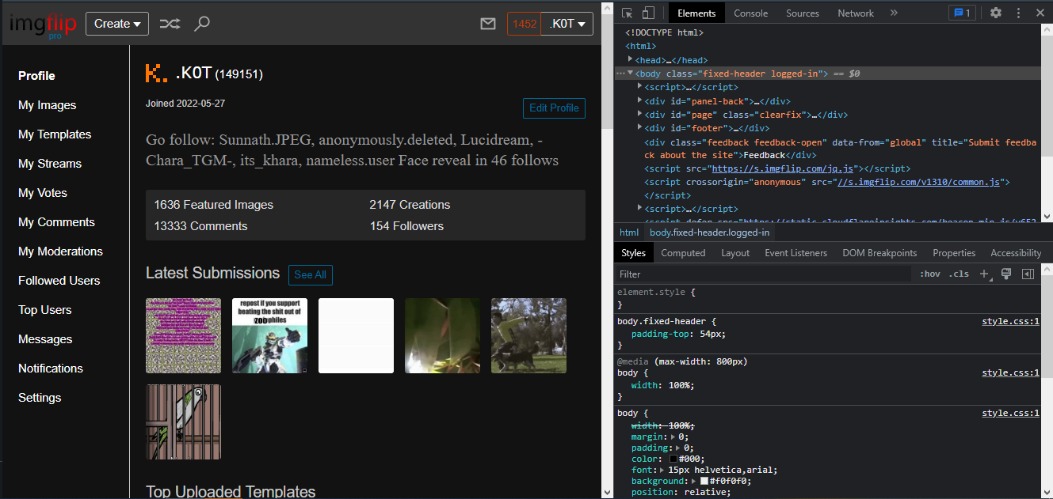Open DevTools settings gear

[996, 13]
